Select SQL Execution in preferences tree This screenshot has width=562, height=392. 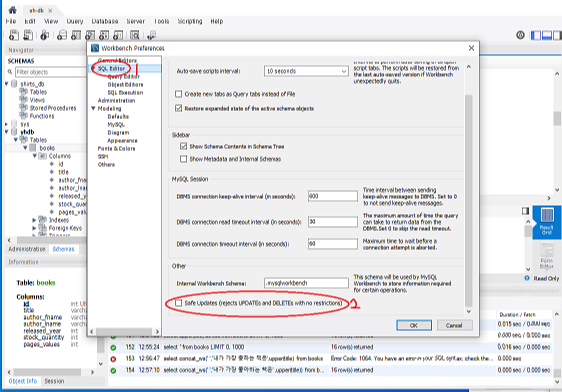(x=125, y=92)
